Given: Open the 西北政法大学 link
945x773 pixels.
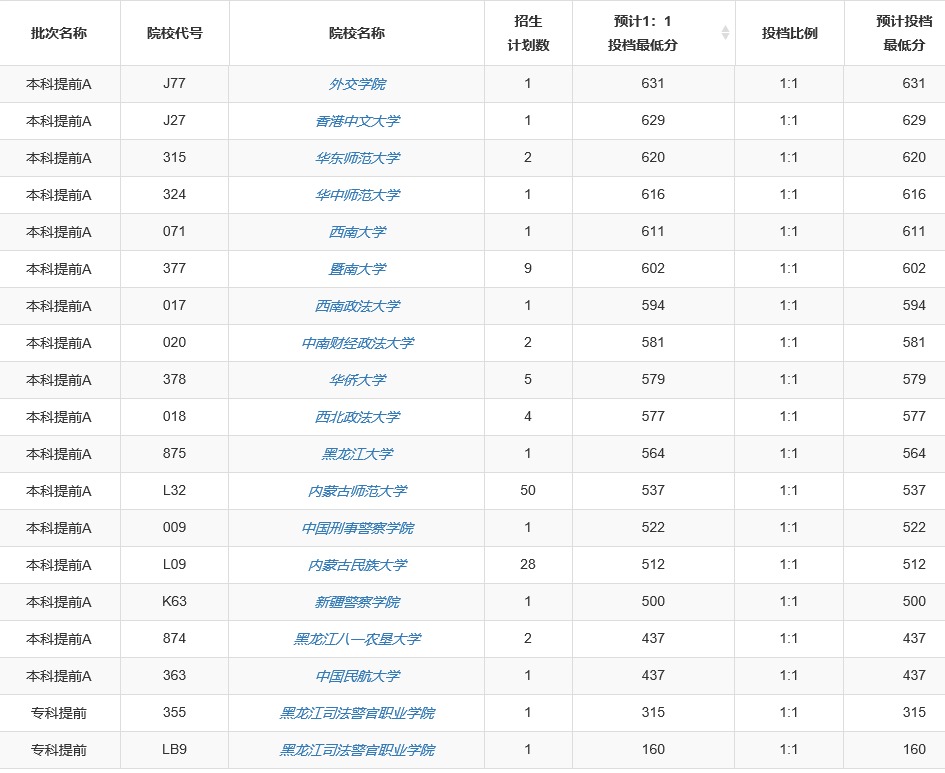Looking at the screenshot, I should 357,417.
